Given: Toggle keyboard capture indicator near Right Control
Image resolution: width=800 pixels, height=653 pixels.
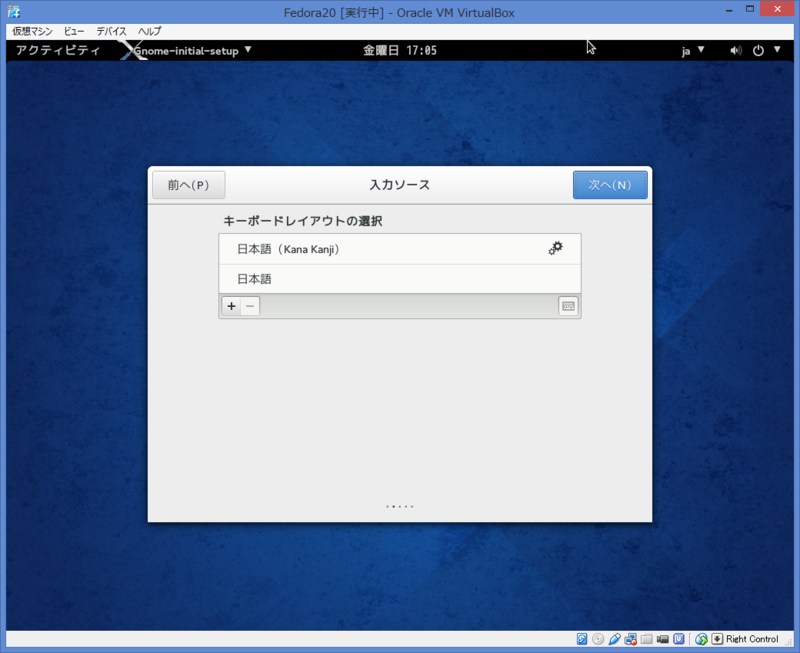Looking at the screenshot, I should pos(716,638).
